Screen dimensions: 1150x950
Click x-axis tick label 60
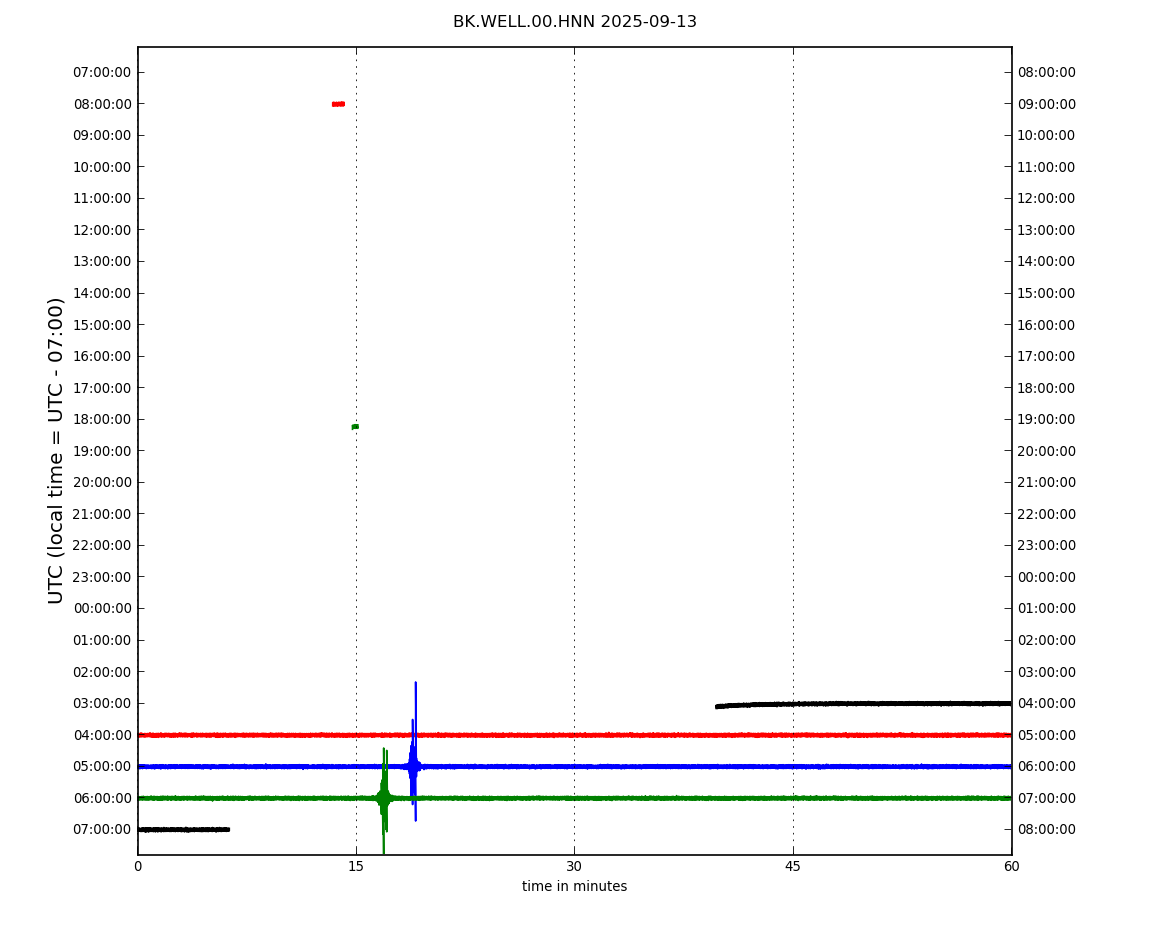(1011, 866)
